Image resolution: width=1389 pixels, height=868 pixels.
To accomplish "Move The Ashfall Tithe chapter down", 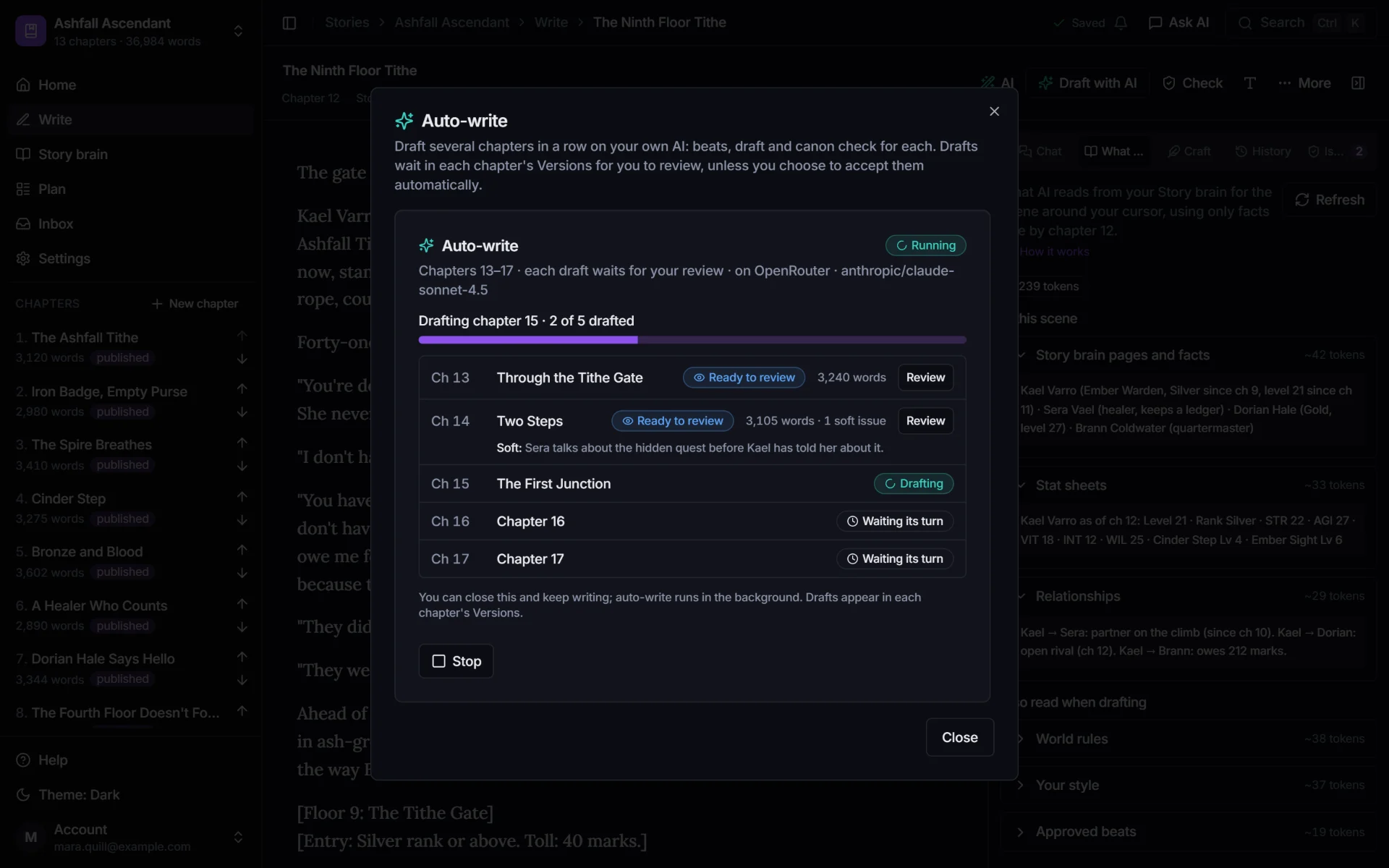I will pyautogui.click(x=242, y=359).
